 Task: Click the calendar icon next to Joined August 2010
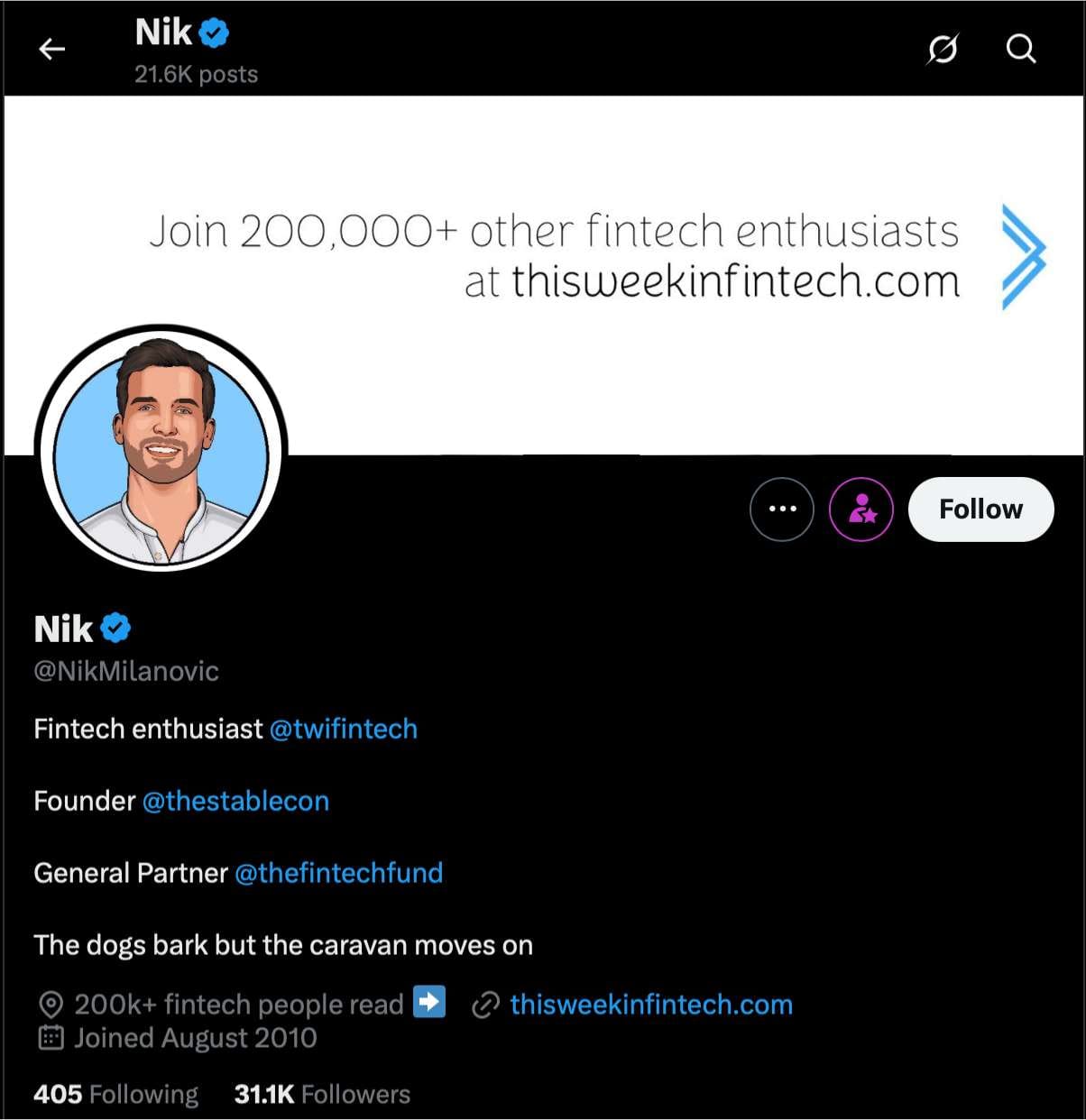[x=50, y=1037]
